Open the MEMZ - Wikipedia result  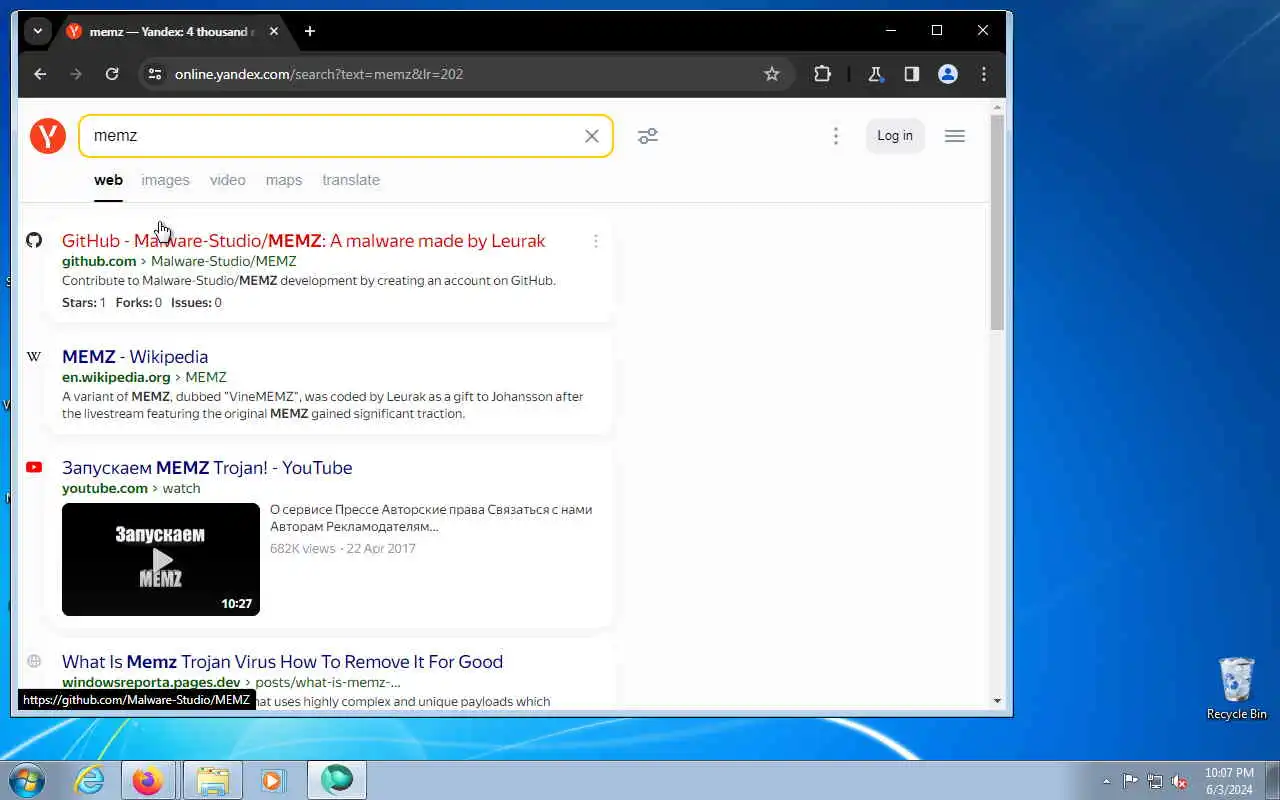(x=135, y=357)
